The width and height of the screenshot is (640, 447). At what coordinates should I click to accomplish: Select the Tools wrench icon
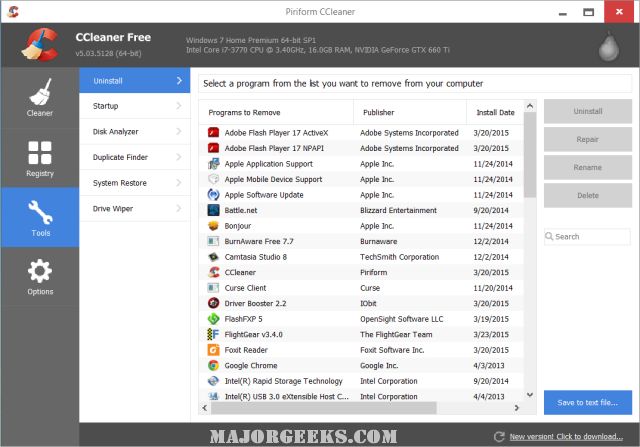pos(40,211)
